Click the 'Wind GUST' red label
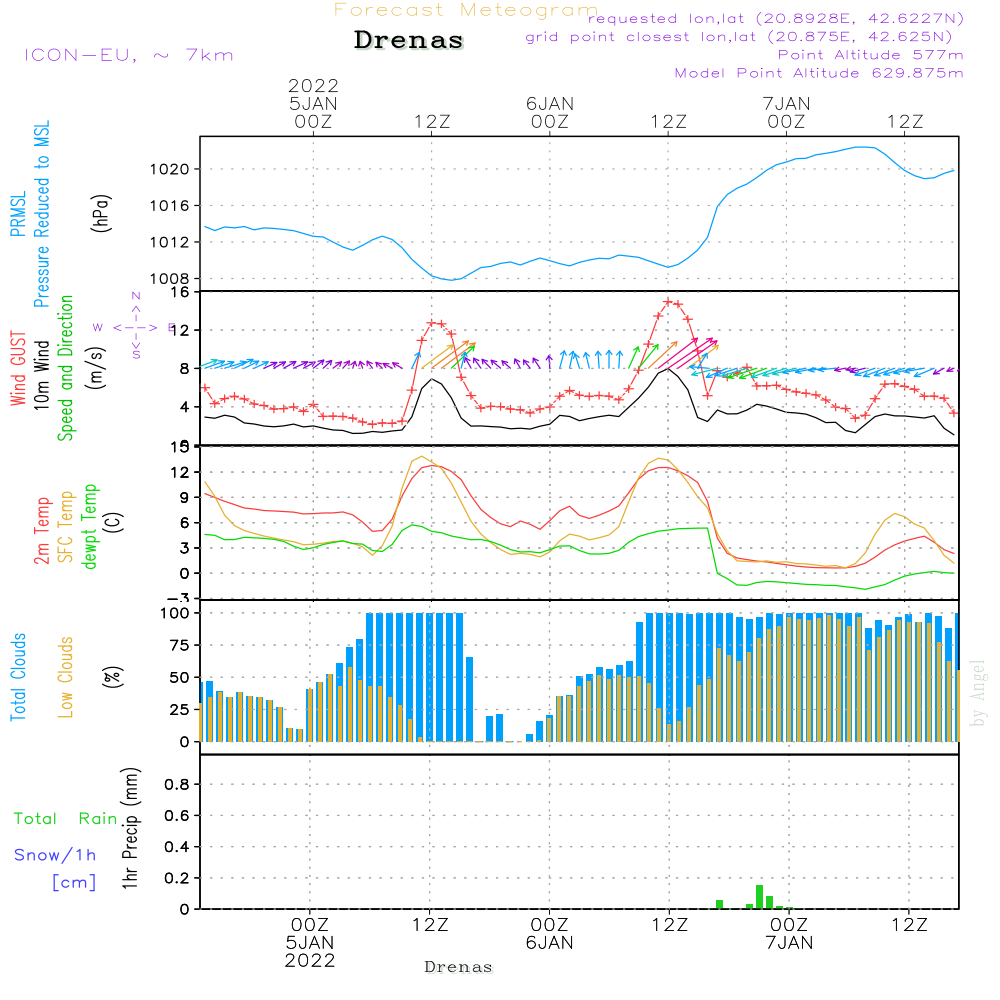Viewport: 1000px width, 1000px height. tap(18, 368)
